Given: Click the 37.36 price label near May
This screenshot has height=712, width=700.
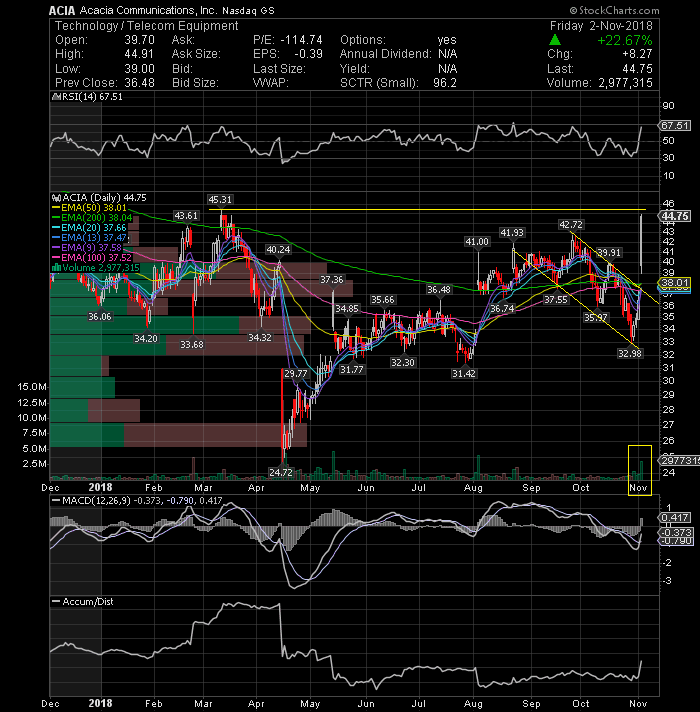Looking at the screenshot, I should (332, 280).
